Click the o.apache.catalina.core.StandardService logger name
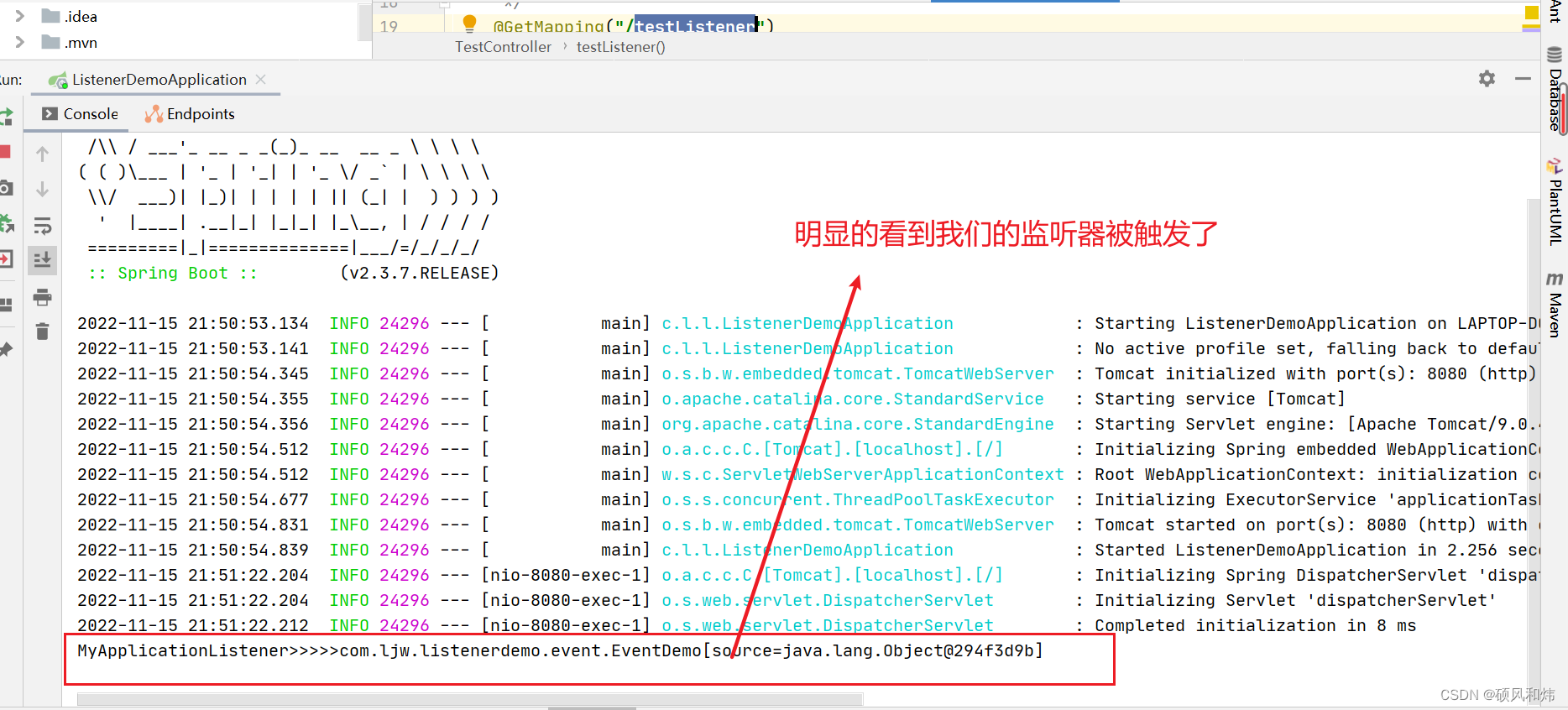Screen dimensions: 1568x710 click(x=853, y=399)
